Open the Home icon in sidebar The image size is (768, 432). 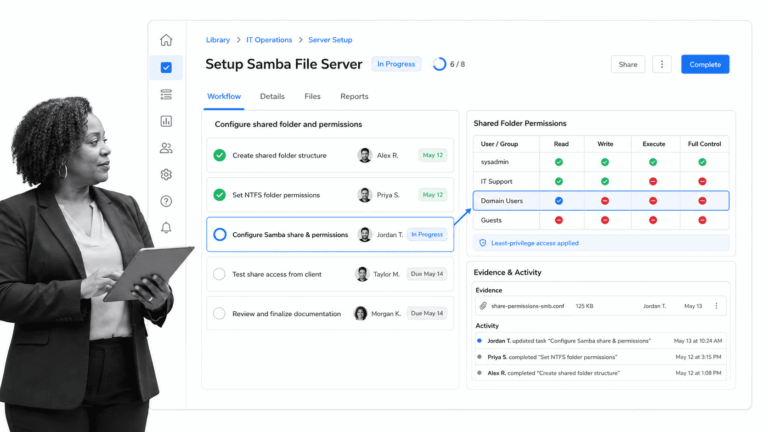[x=166, y=40]
